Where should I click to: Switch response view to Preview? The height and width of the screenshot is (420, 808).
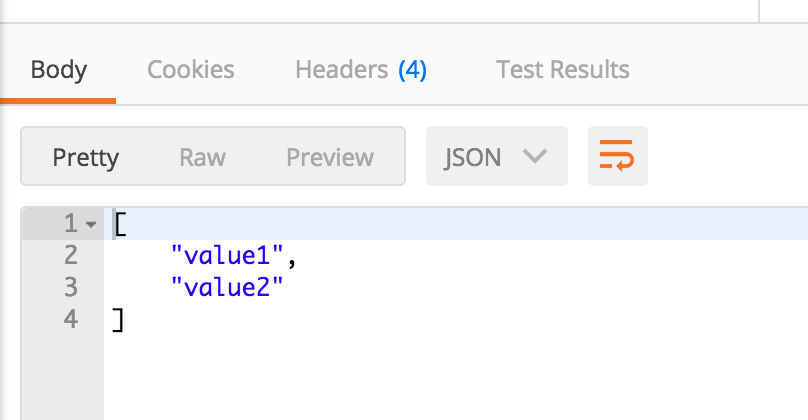[330, 157]
